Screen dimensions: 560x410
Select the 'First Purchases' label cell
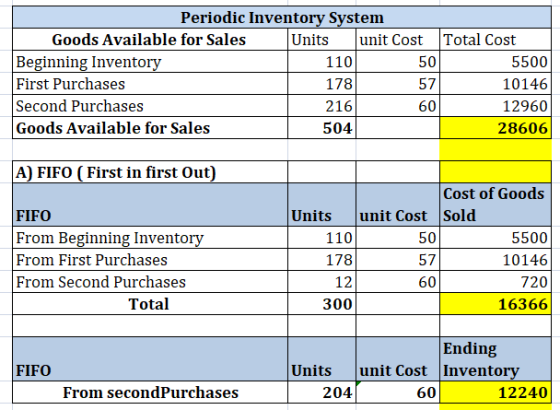(150, 84)
